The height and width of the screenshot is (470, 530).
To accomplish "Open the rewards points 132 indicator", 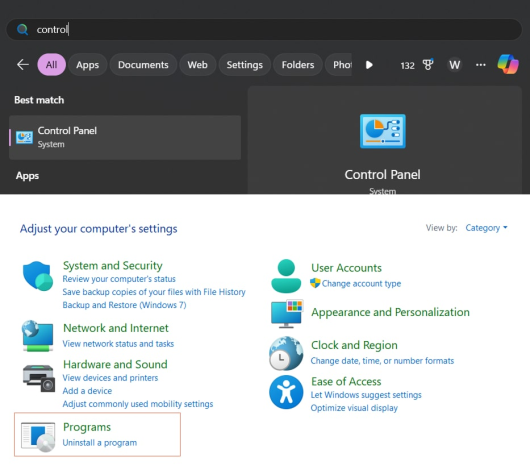I will click(x=407, y=65).
